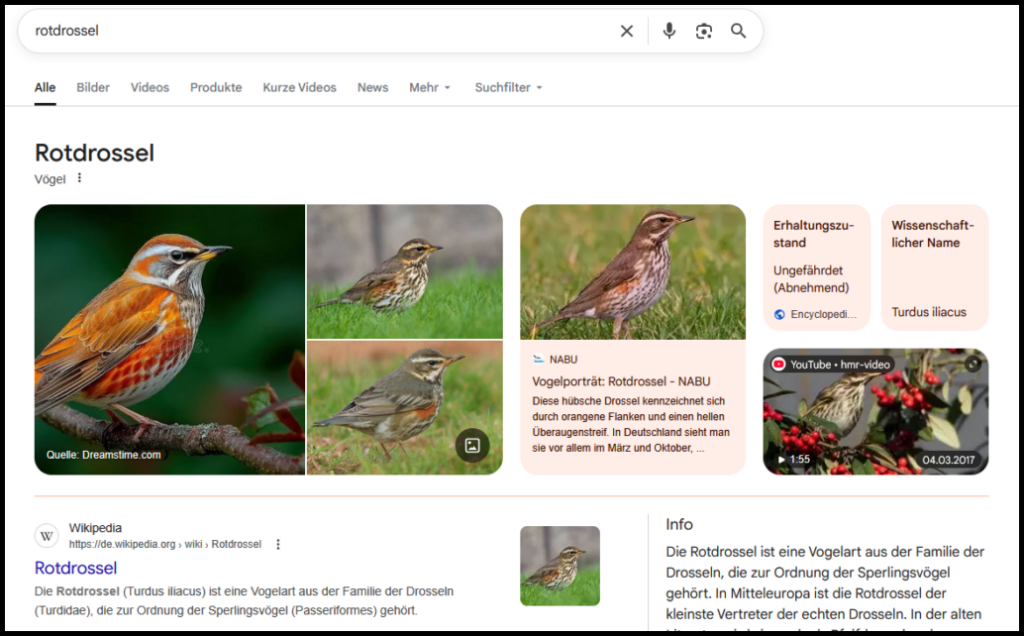Open the three-dot menu beside the Wikipedia URL
This screenshot has width=1024, height=636.
(278, 544)
